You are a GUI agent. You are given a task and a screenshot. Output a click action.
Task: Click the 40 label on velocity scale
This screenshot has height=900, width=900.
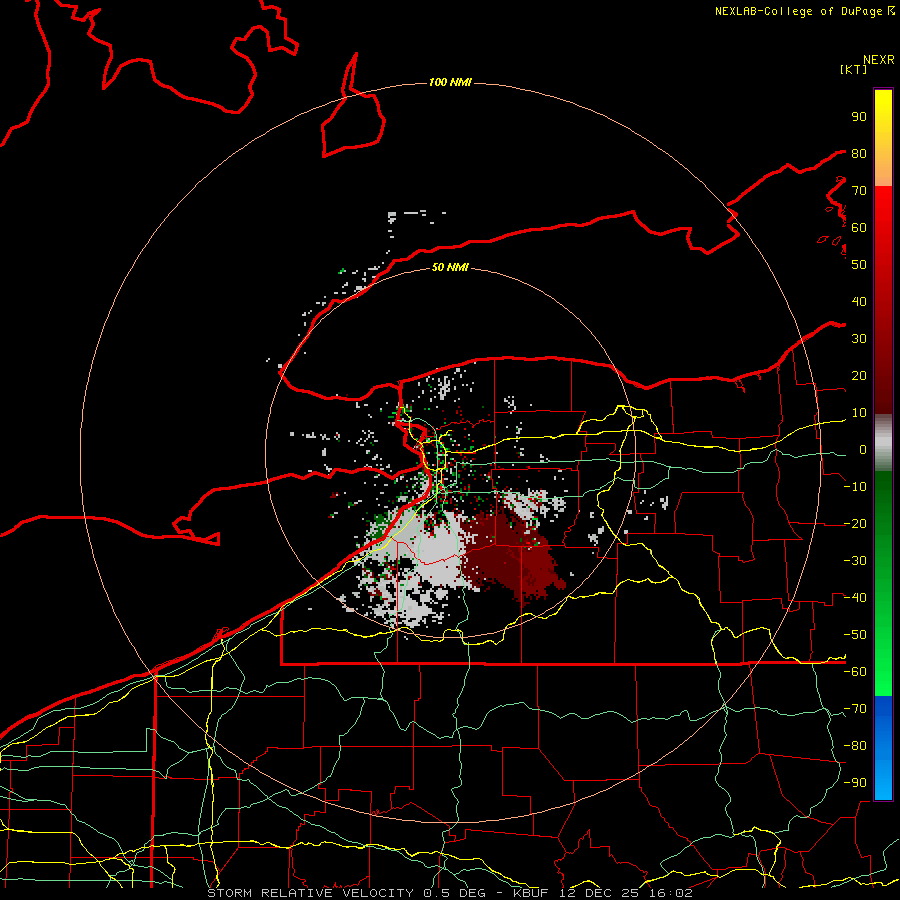click(x=859, y=302)
